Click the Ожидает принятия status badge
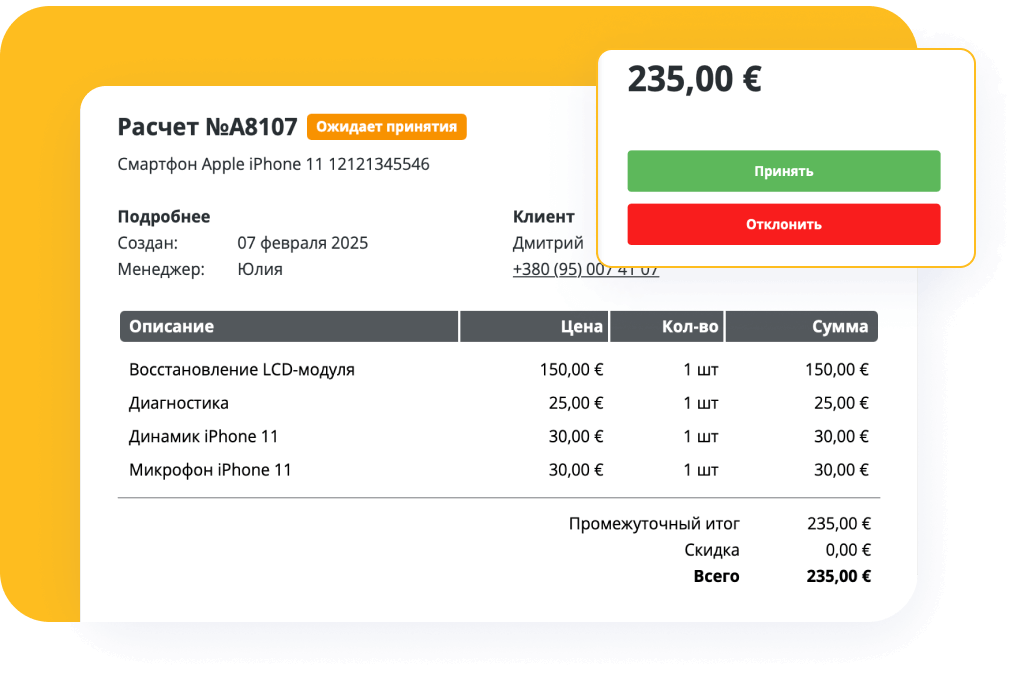Screen dimensions: 1036x694 click(386, 127)
